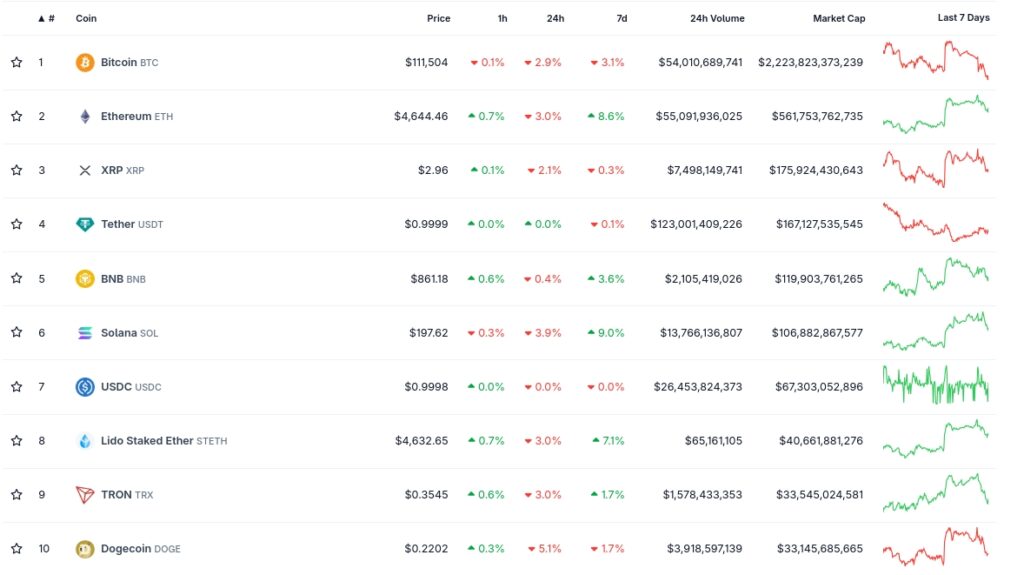The height and width of the screenshot is (575, 1024).
Task: Open the Lido Staked Ether STETH link
Action: (x=164, y=441)
